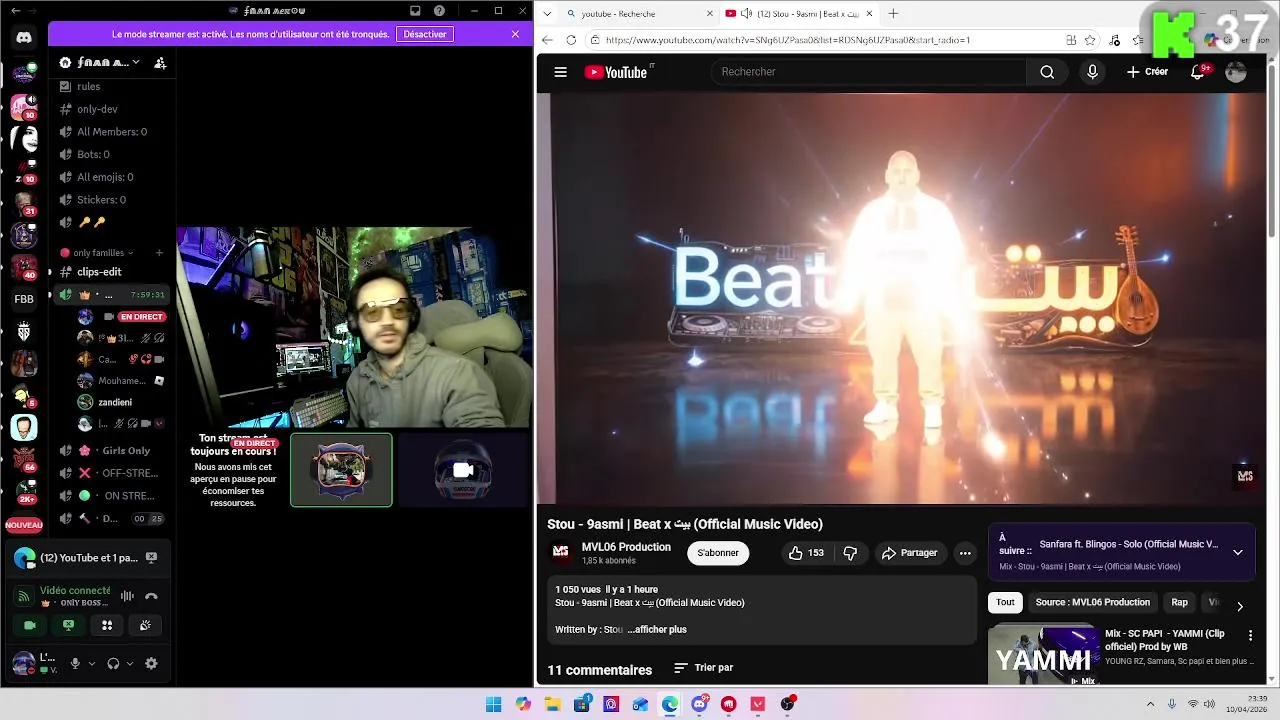Screen dimensions: 1280x720
Task: Open the headphone output options arrow
Action: tap(130, 663)
